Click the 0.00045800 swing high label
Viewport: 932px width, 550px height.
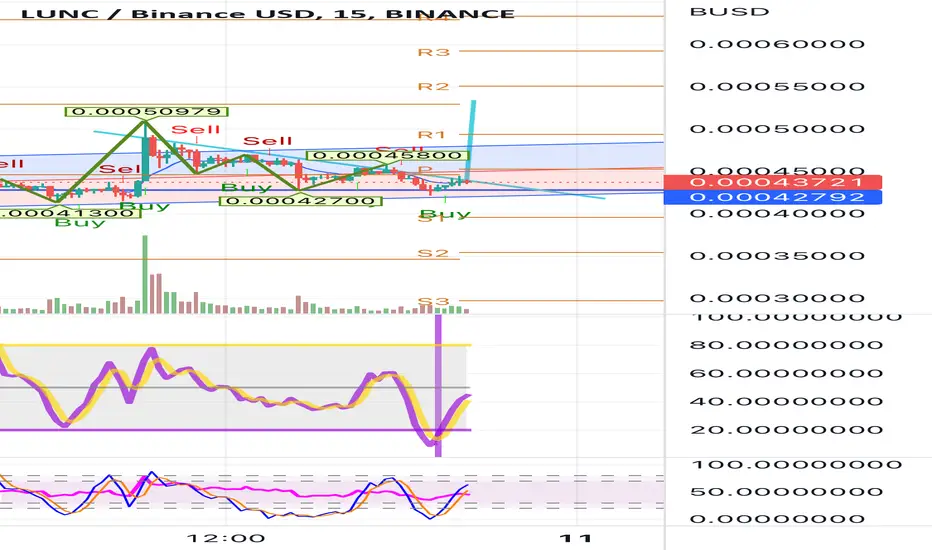pyautogui.click(x=387, y=156)
